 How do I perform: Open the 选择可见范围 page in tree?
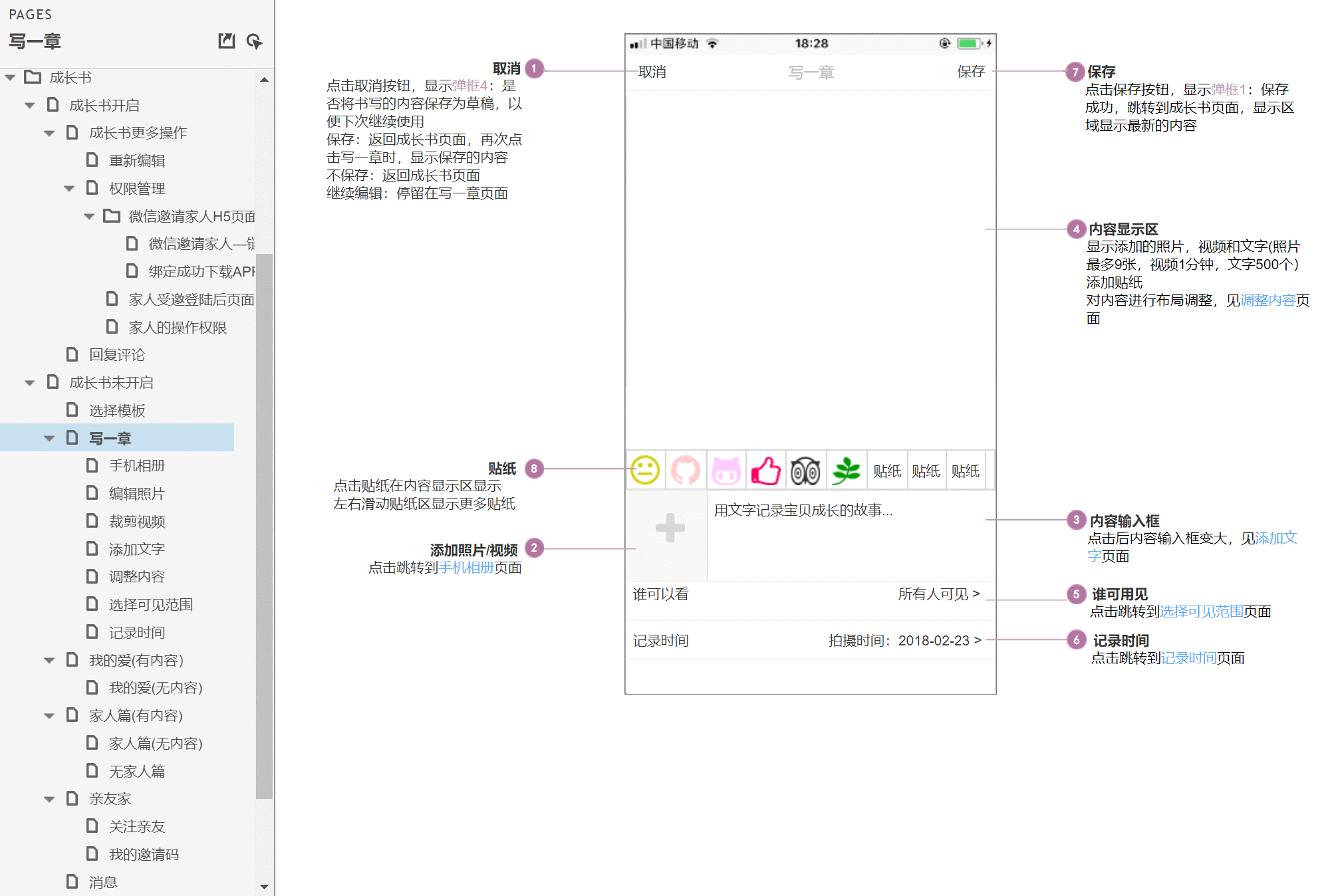point(151,604)
